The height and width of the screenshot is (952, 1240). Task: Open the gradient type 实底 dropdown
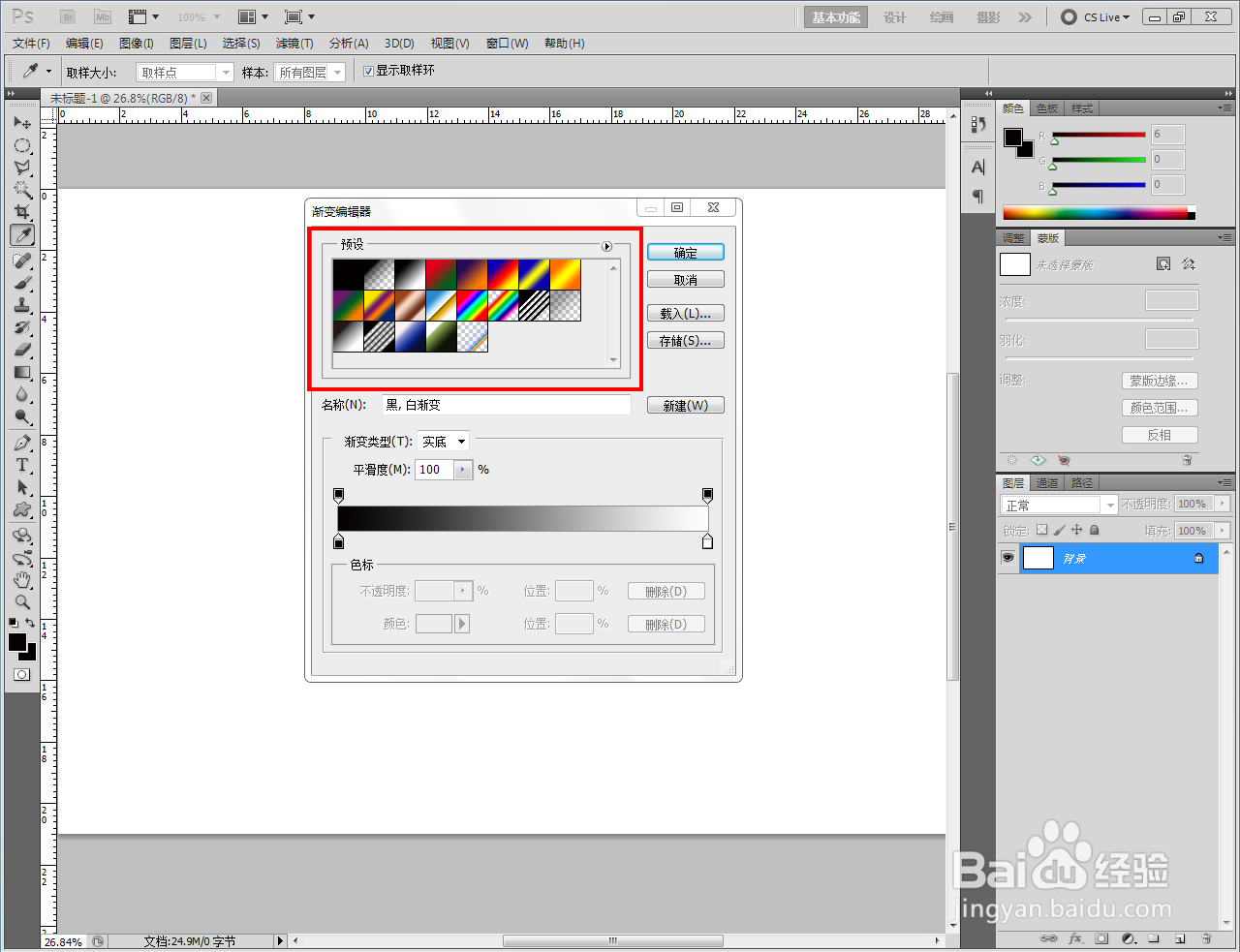(x=443, y=442)
